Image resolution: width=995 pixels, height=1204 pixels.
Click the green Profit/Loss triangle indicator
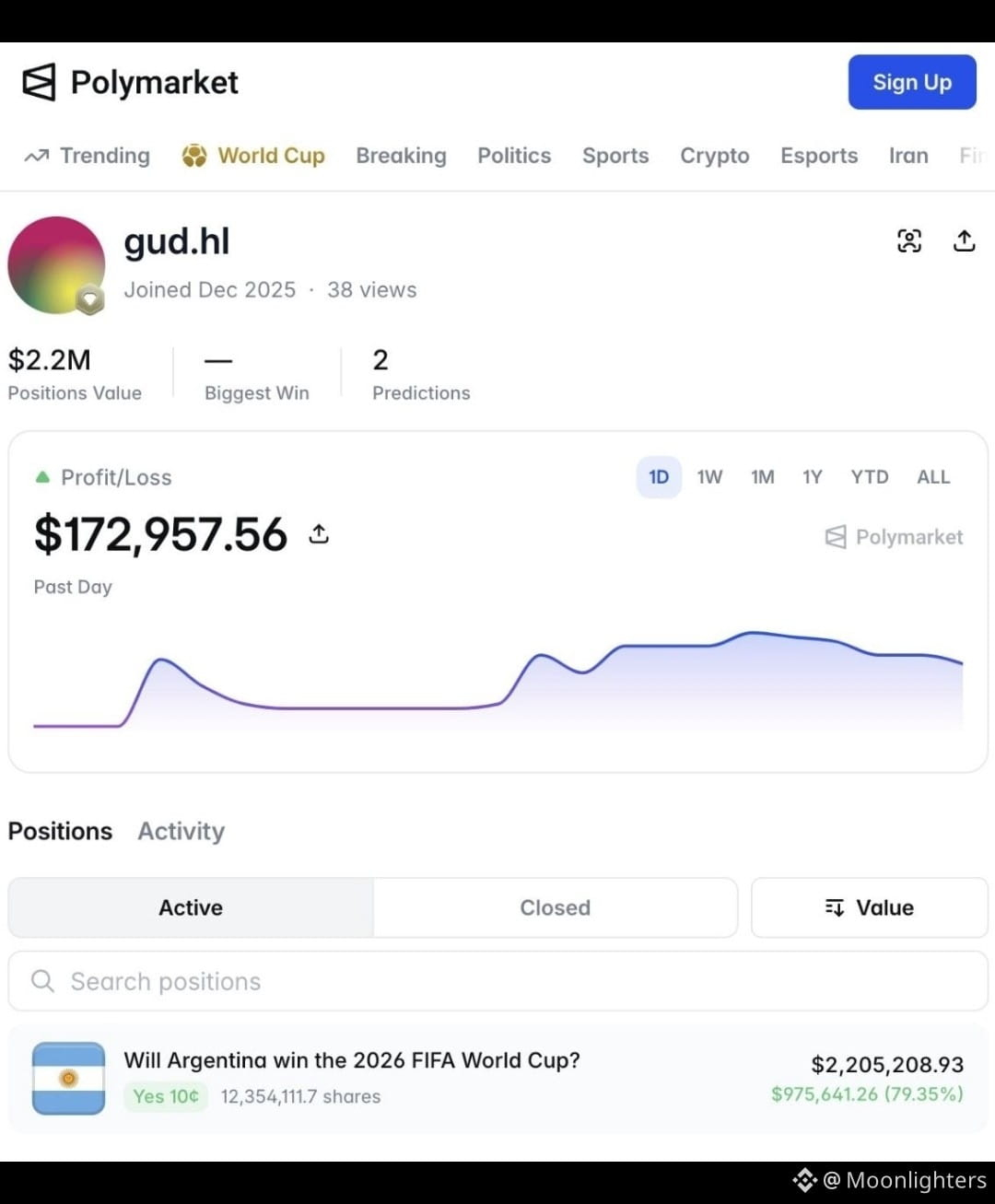pyautogui.click(x=42, y=477)
